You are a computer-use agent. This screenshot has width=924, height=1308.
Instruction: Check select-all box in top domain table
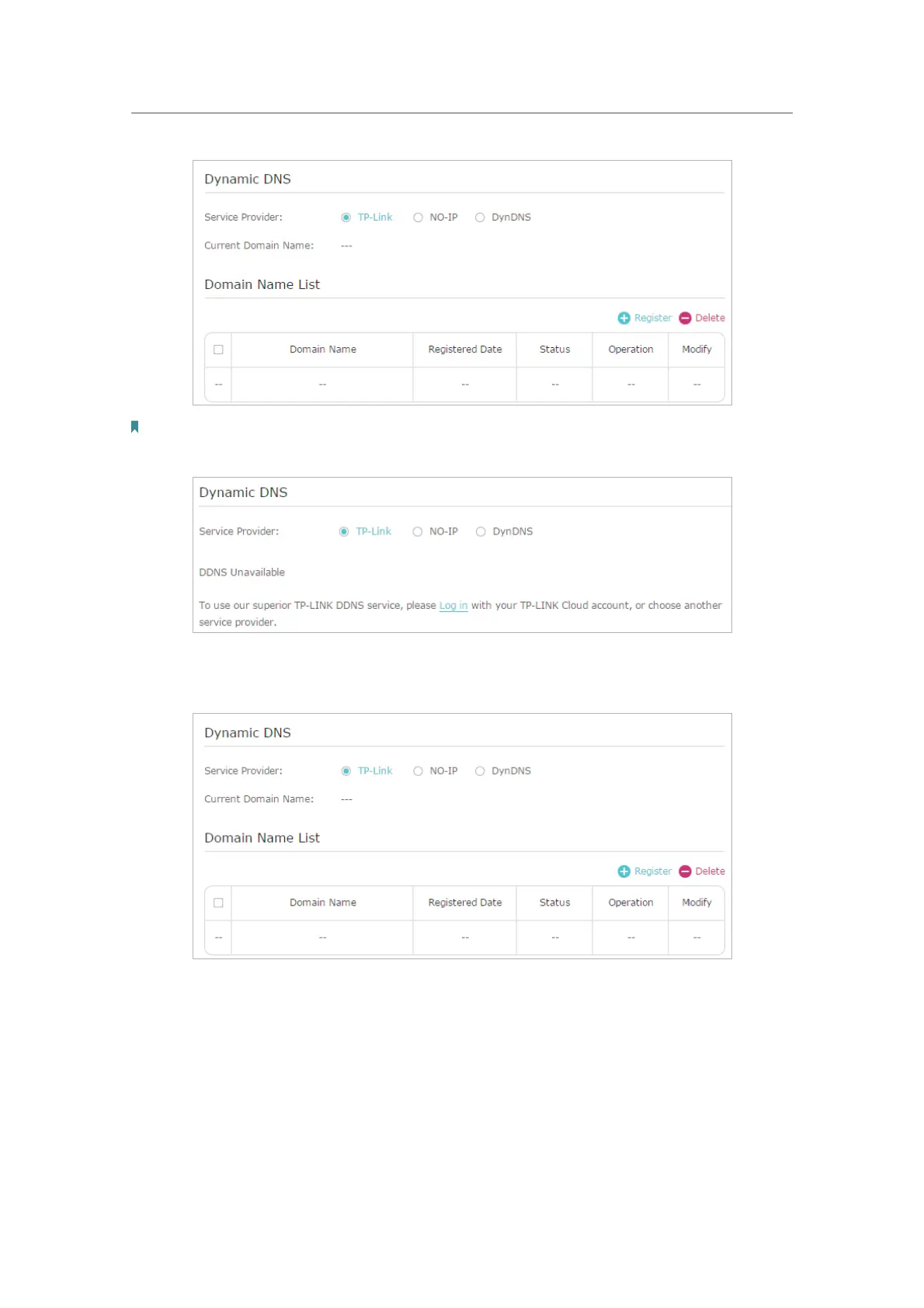tap(218, 350)
